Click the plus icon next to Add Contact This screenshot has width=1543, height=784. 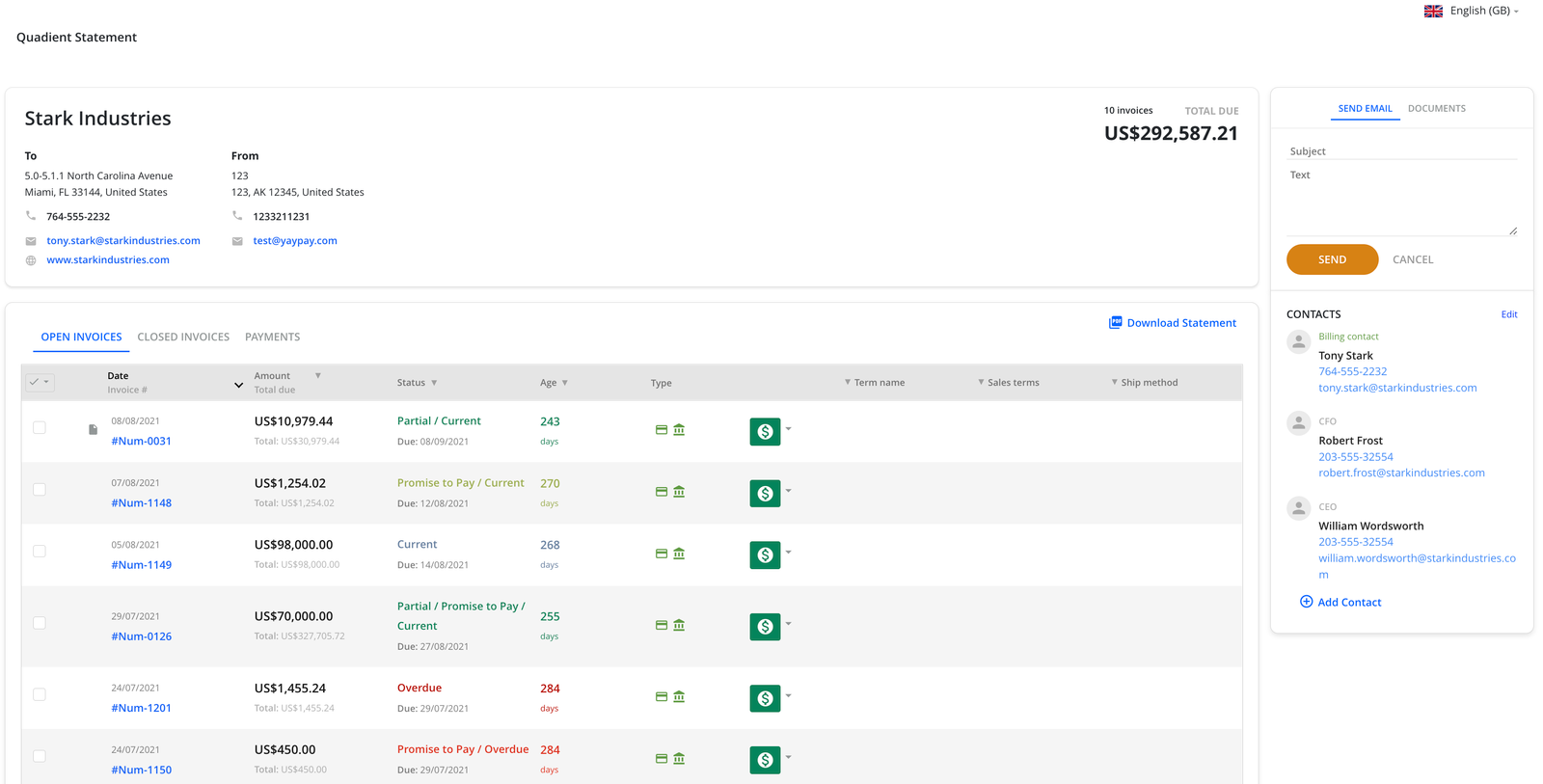point(1306,602)
